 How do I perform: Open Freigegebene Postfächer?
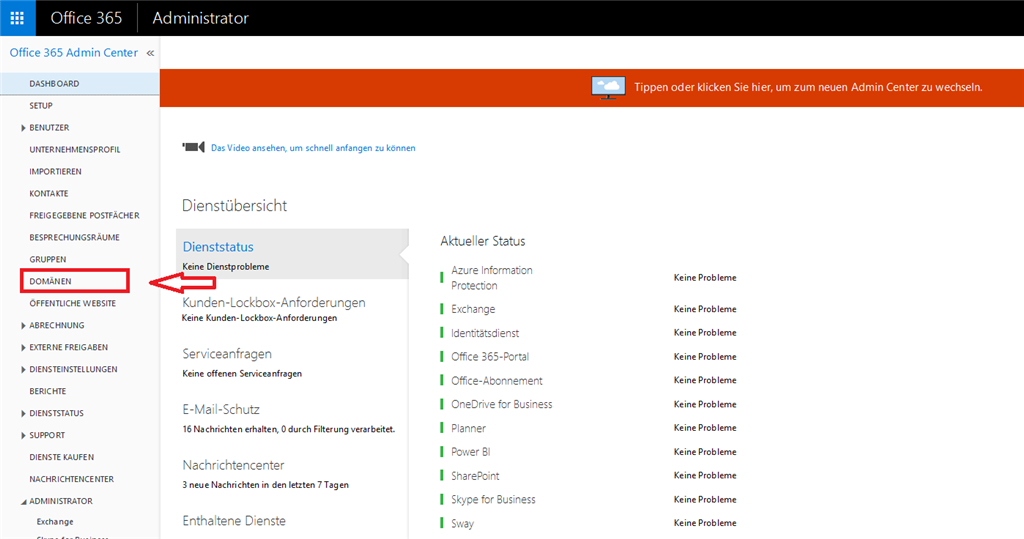pos(84,216)
